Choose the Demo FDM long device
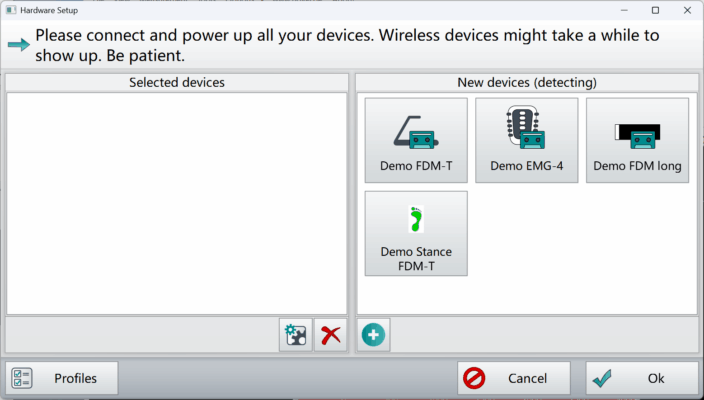The height and width of the screenshot is (400, 704). pyautogui.click(x=637, y=140)
